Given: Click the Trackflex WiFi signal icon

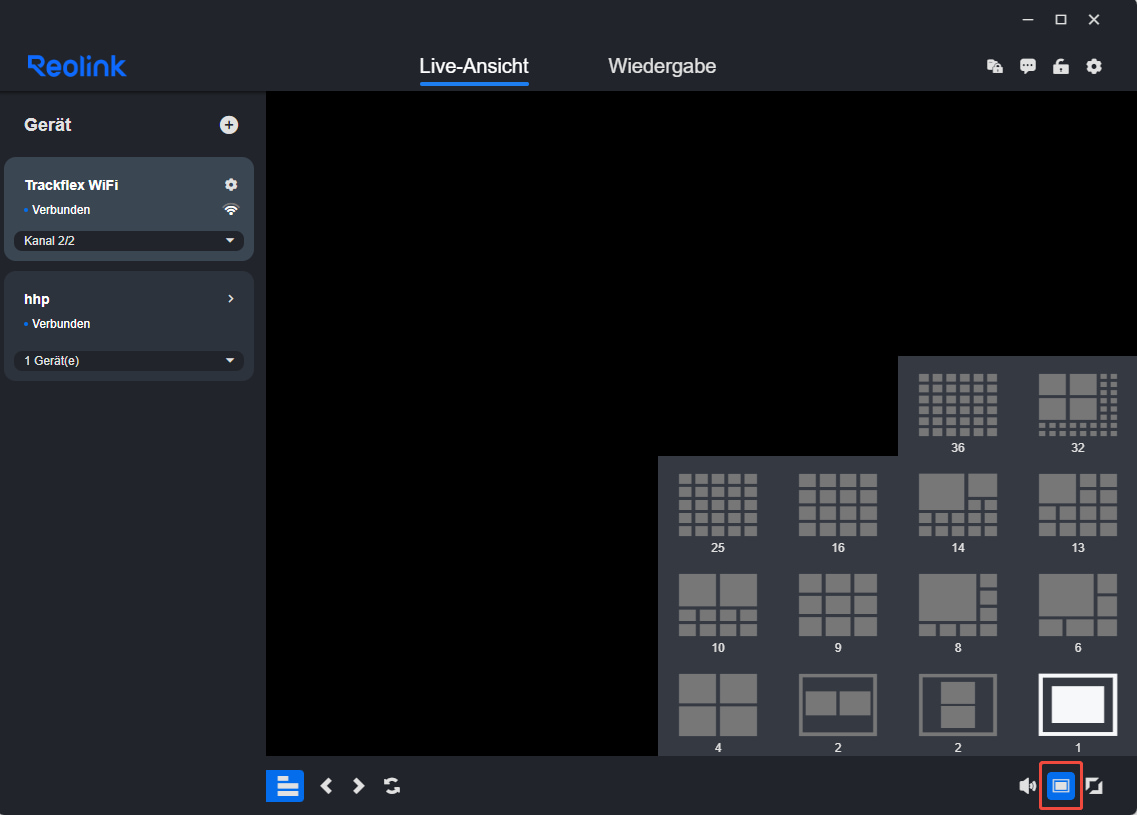Looking at the screenshot, I should click(x=231, y=210).
